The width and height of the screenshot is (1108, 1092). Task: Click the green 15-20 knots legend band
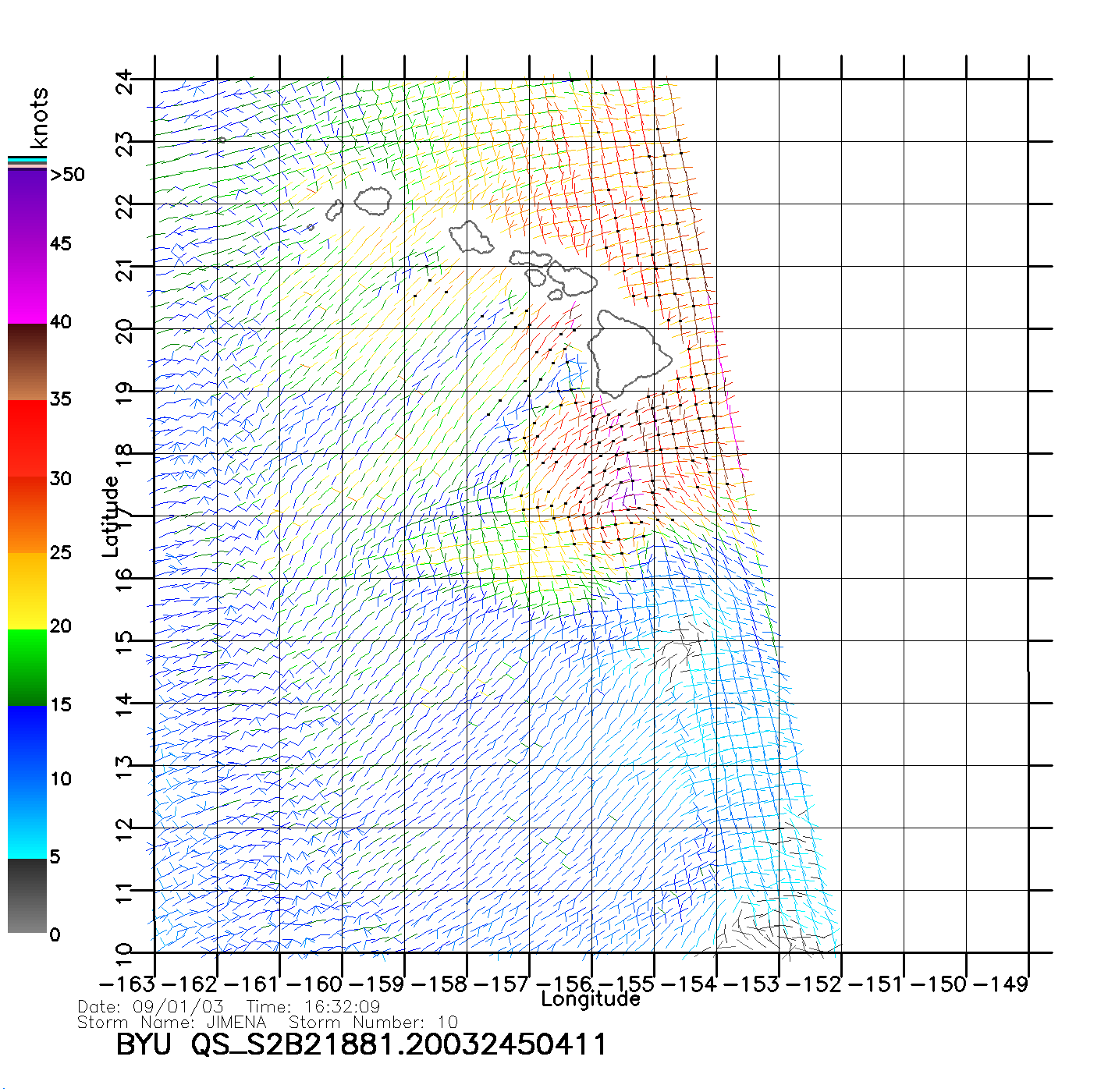tap(27, 667)
